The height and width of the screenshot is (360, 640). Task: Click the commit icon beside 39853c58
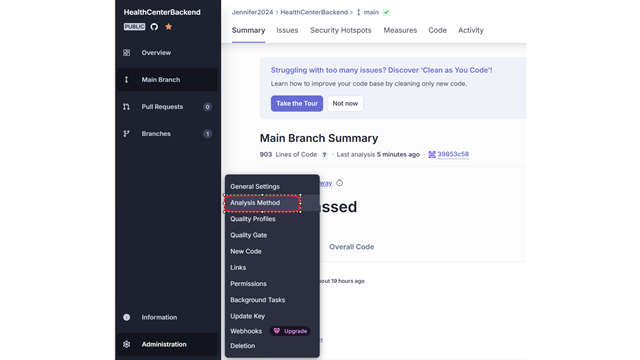tap(432, 154)
